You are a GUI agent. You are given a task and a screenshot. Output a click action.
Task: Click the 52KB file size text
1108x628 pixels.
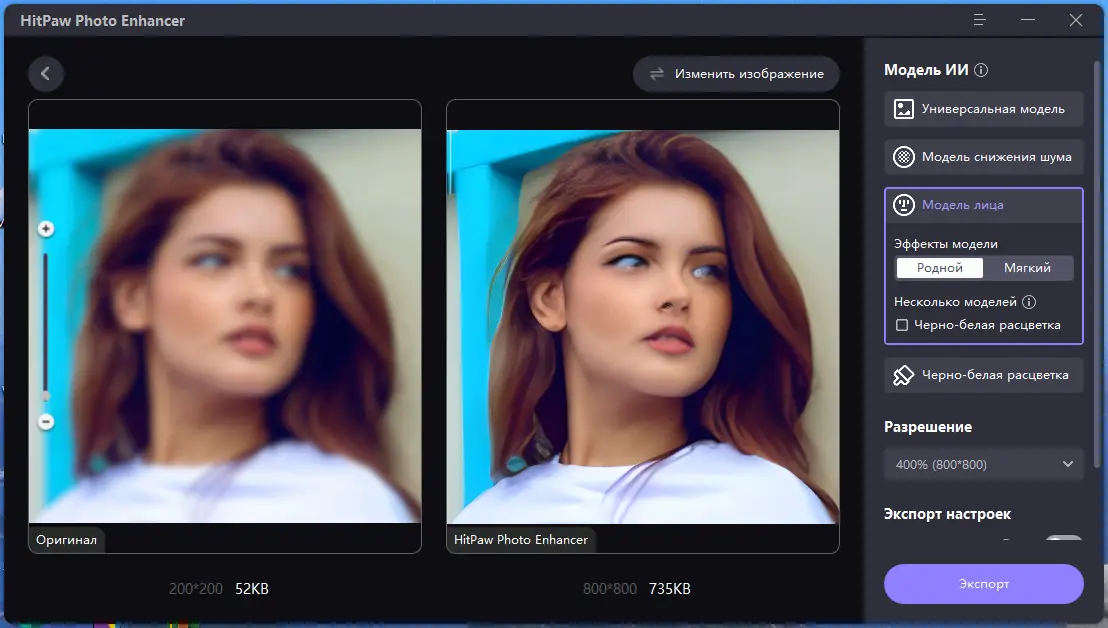click(252, 588)
